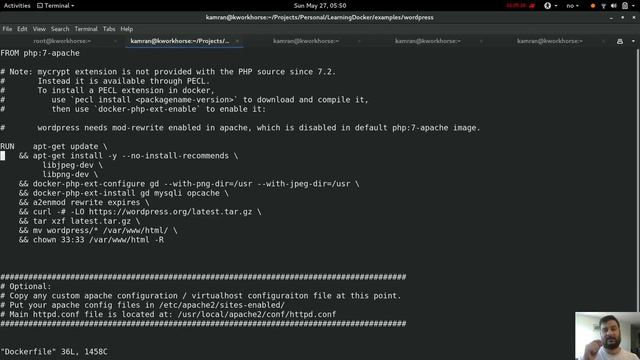Switch to the third terminal tab

tap(306, 41)
